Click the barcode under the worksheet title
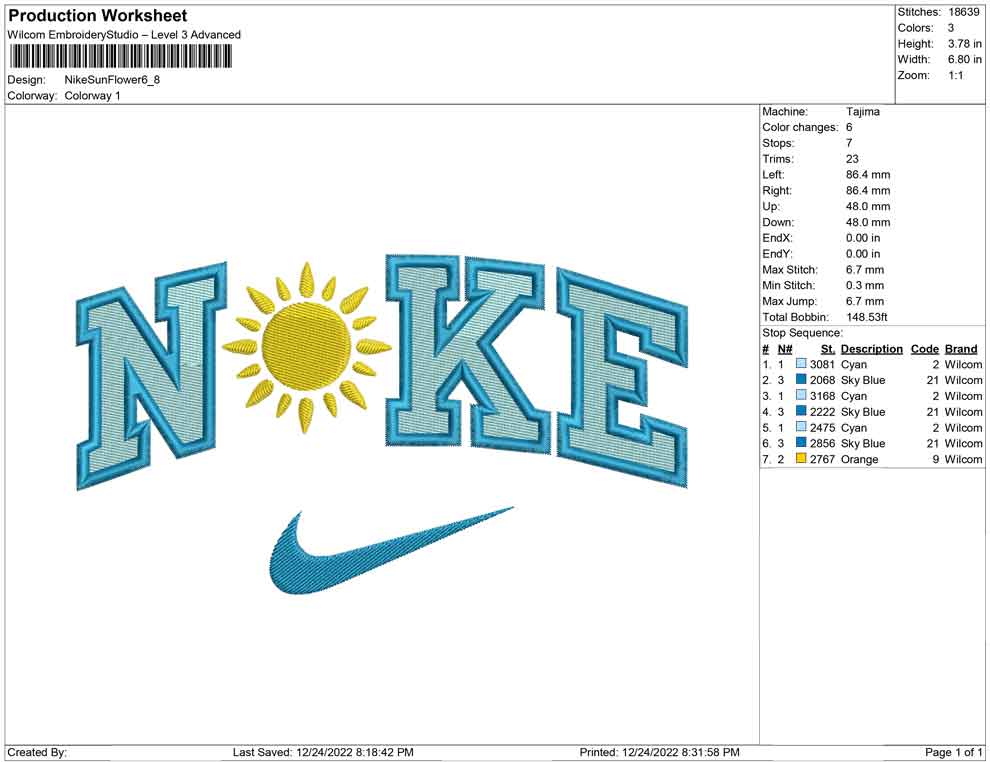Screen dimensions: 990x762 click(120, 57)
